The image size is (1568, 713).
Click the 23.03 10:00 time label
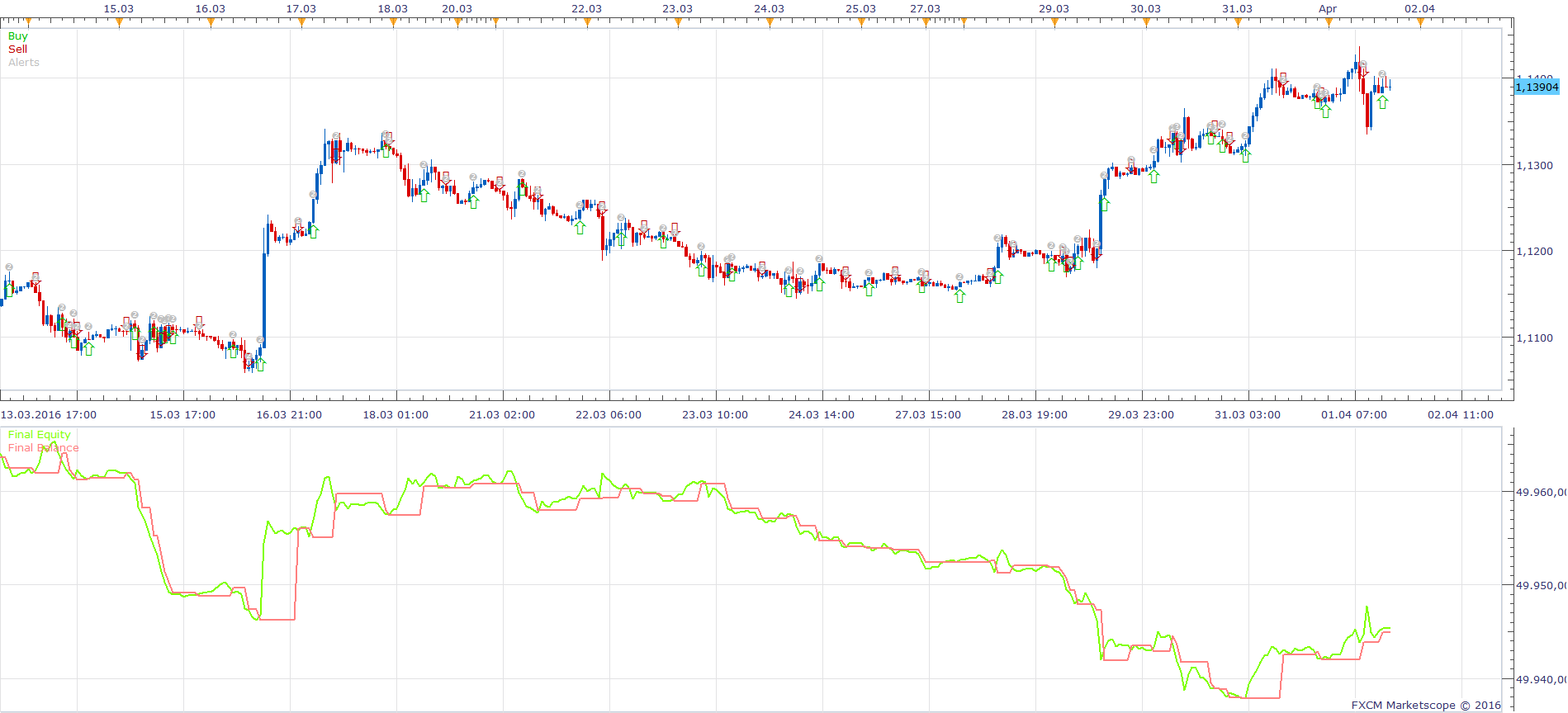[715, 415]
